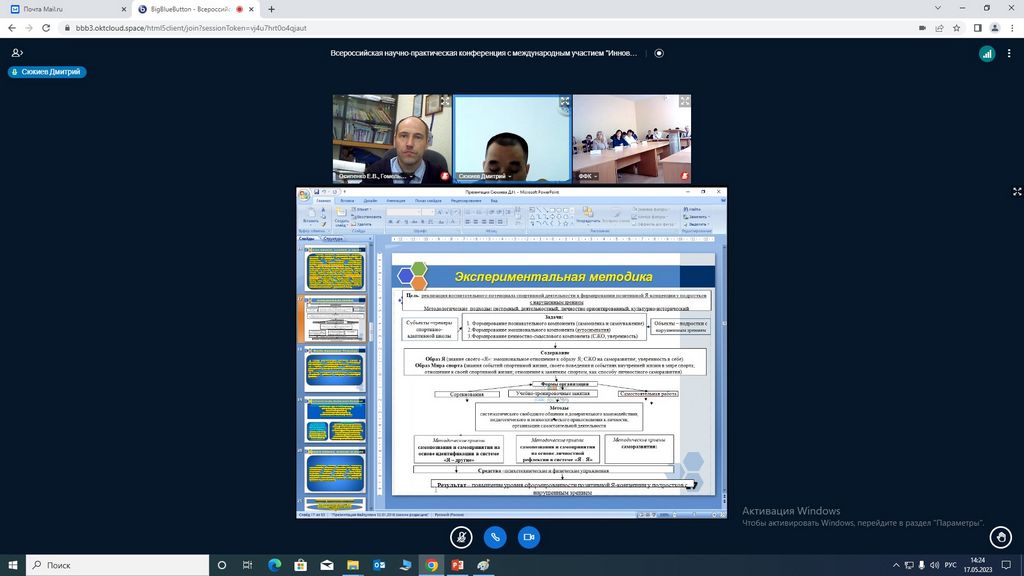Screen dimensions: 1024x576
Task: Toggle webcam sharing with the camera button
Action: [x=529, y=537]
